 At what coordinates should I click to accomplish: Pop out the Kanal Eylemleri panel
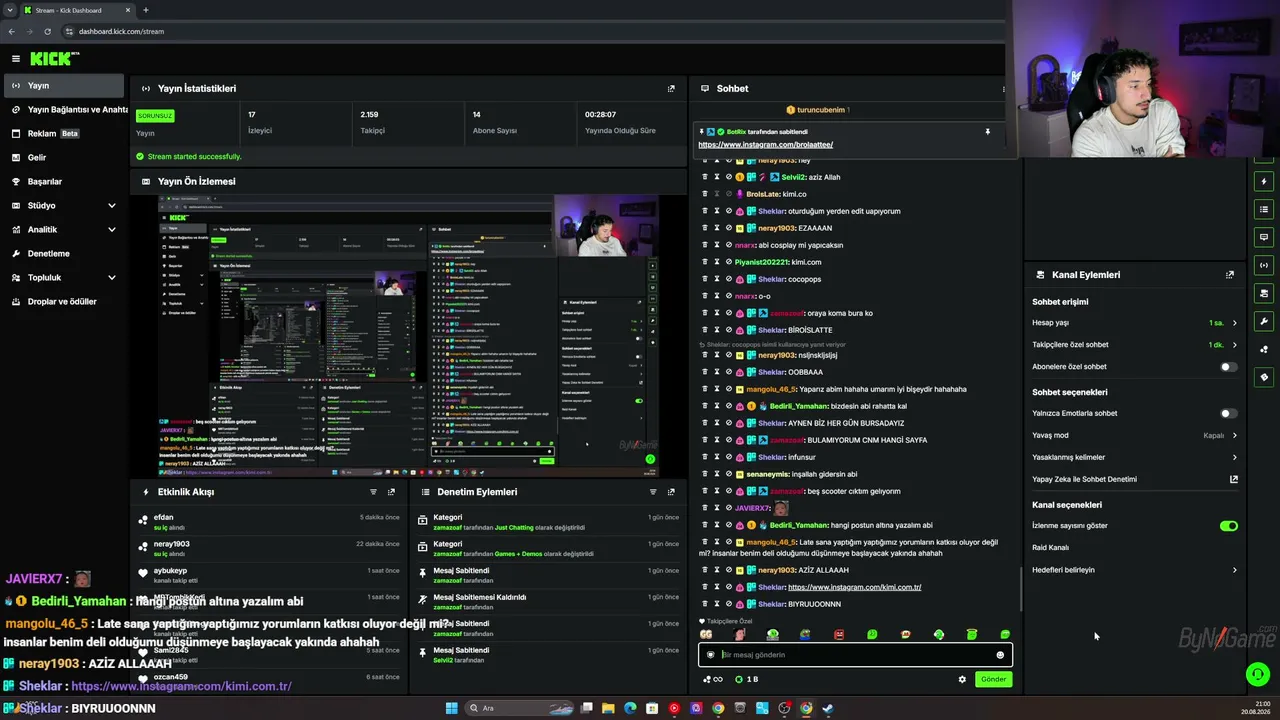(x=1230, y=275)
